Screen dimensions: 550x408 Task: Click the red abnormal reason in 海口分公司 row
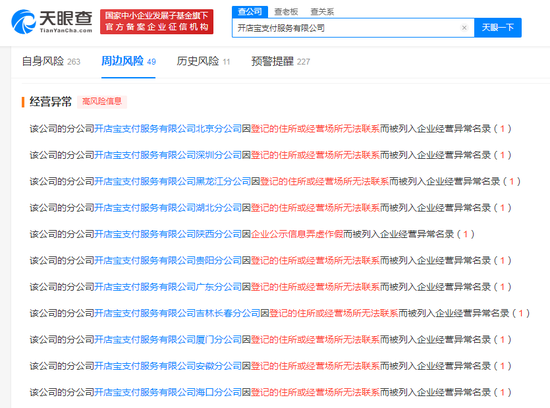[x=315, y=392]
